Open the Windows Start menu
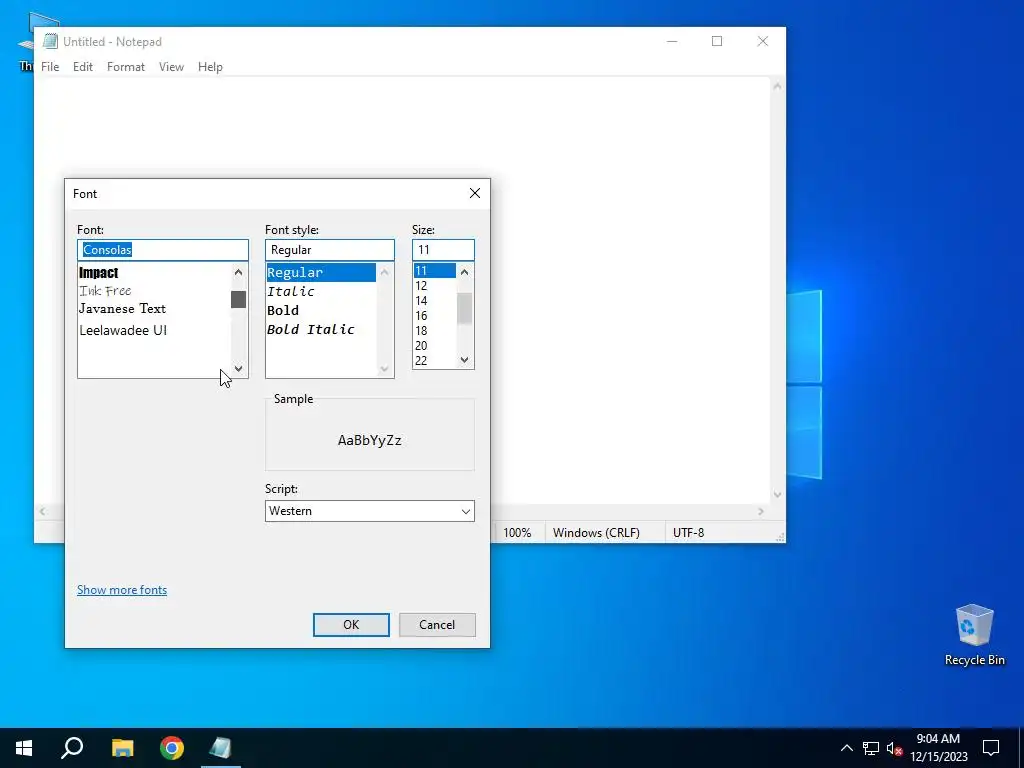 [24, 748]
